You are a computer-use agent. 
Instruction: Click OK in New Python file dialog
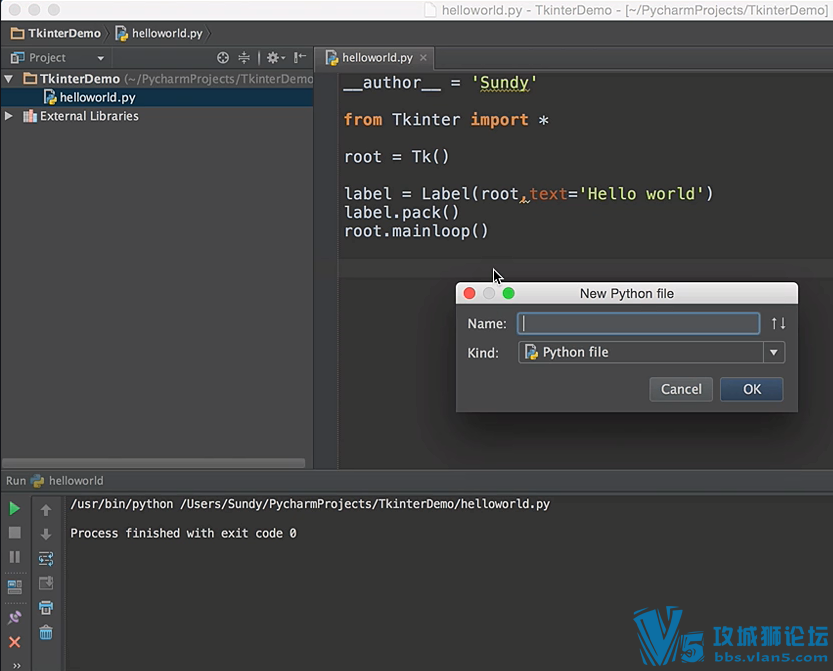pyautogui.click(x=751, y=389)
